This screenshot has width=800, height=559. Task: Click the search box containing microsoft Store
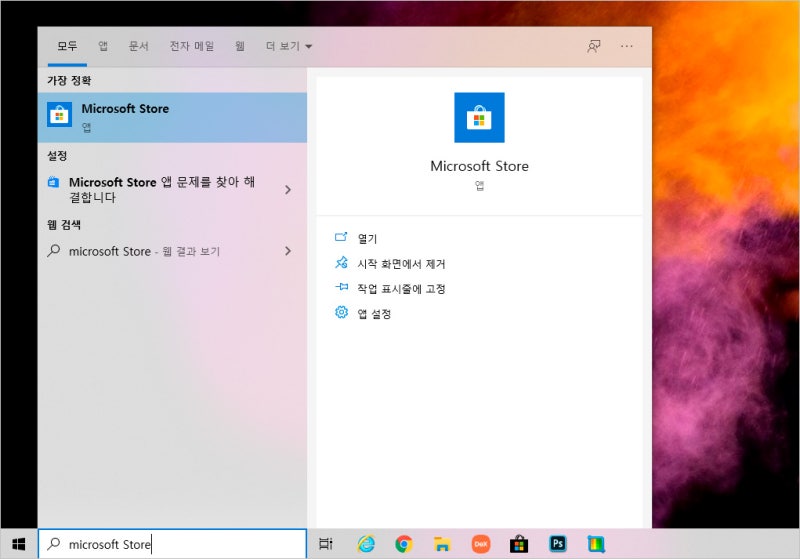click(x=172, y=544)
